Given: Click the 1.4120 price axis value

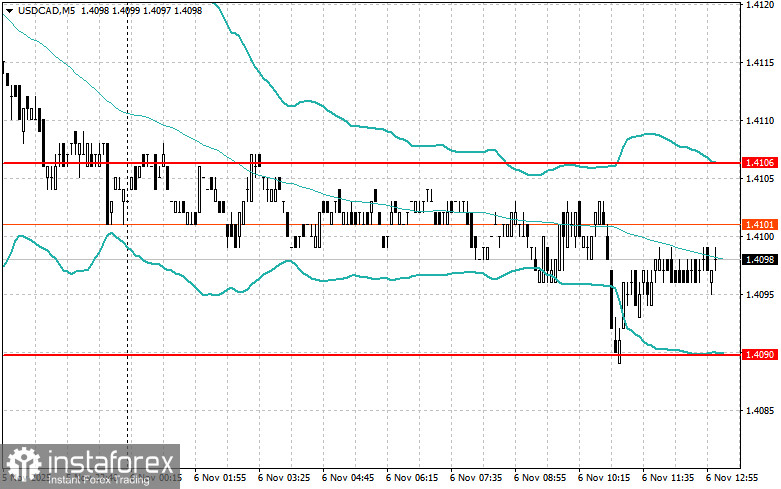Looking at the screenshot, I should (x=760, y=5).
